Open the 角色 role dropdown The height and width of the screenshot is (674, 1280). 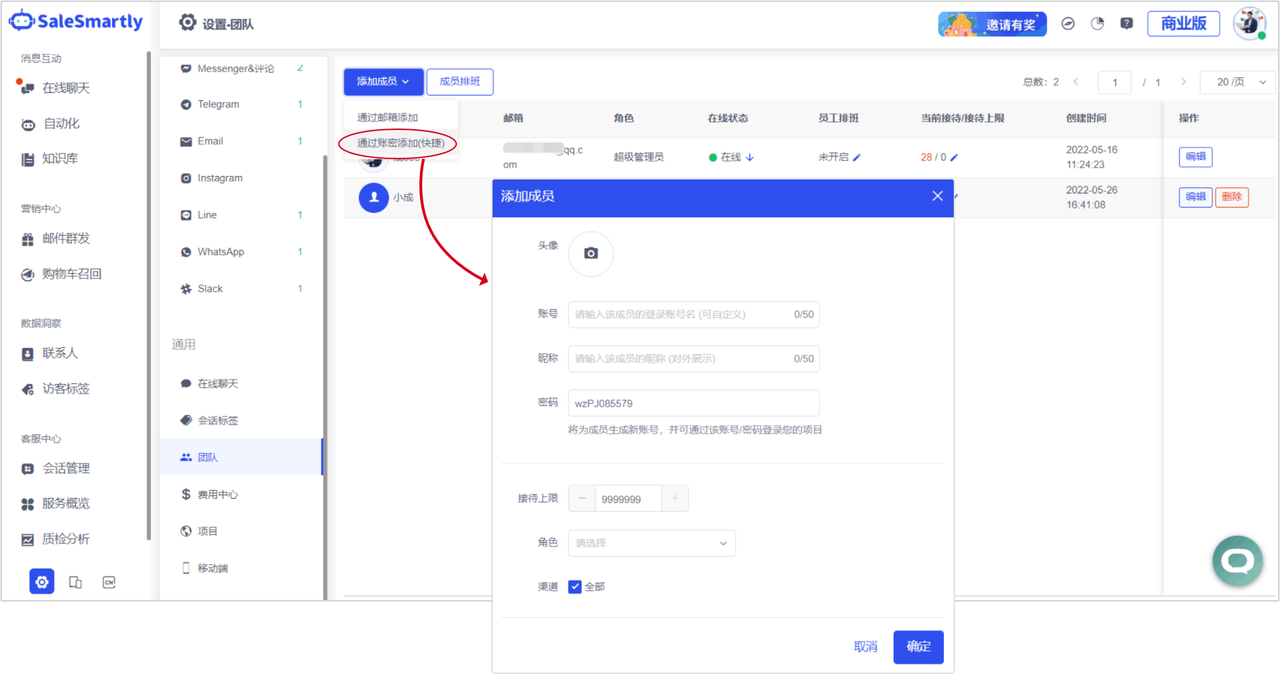(651, 543)
